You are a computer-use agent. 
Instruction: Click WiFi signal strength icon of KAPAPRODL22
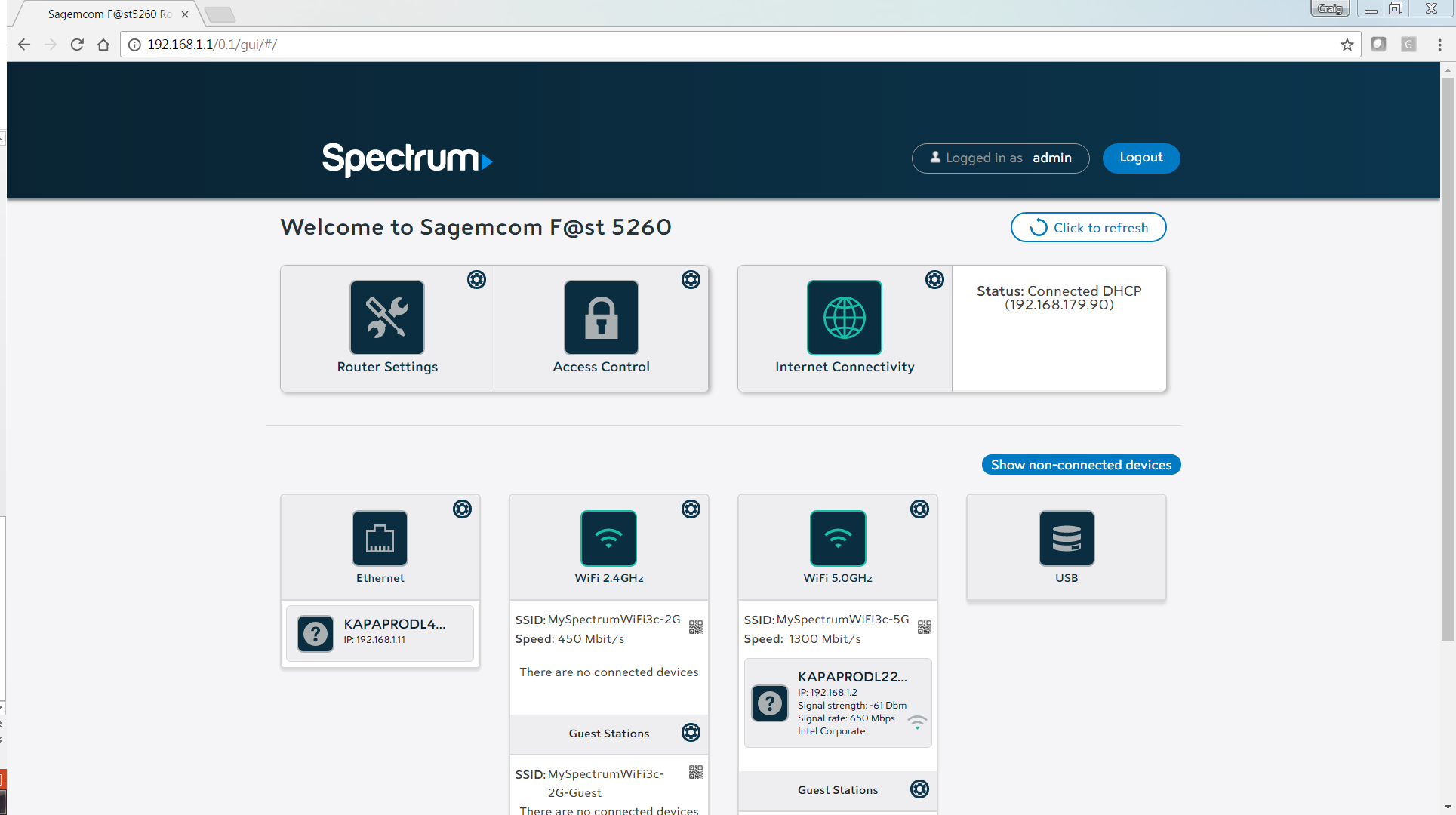(x=917, y=723)
